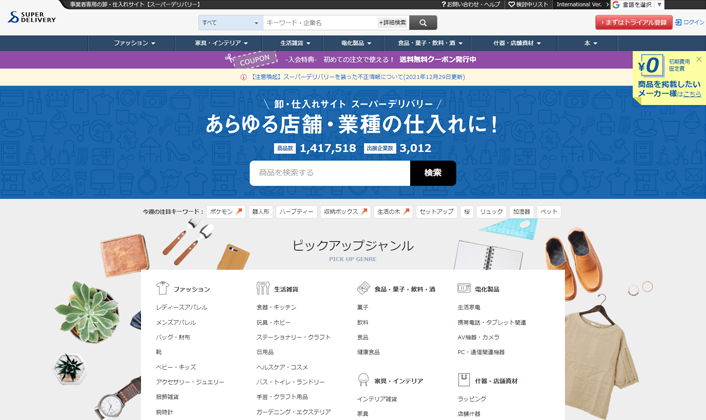Open International Ver. link

pos(580,4)
